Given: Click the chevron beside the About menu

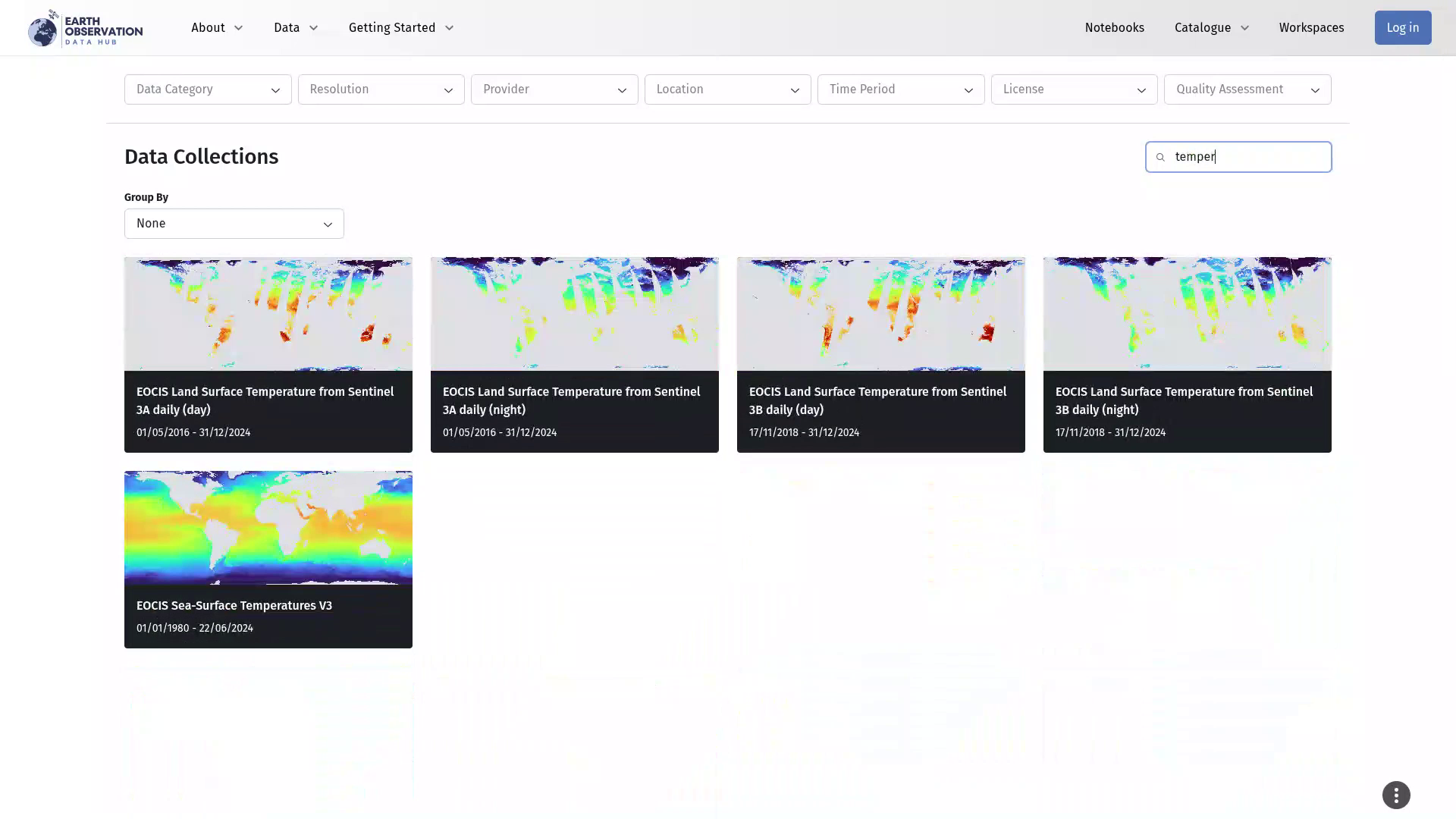Looking at the screenshot, I should click(238, 28).
